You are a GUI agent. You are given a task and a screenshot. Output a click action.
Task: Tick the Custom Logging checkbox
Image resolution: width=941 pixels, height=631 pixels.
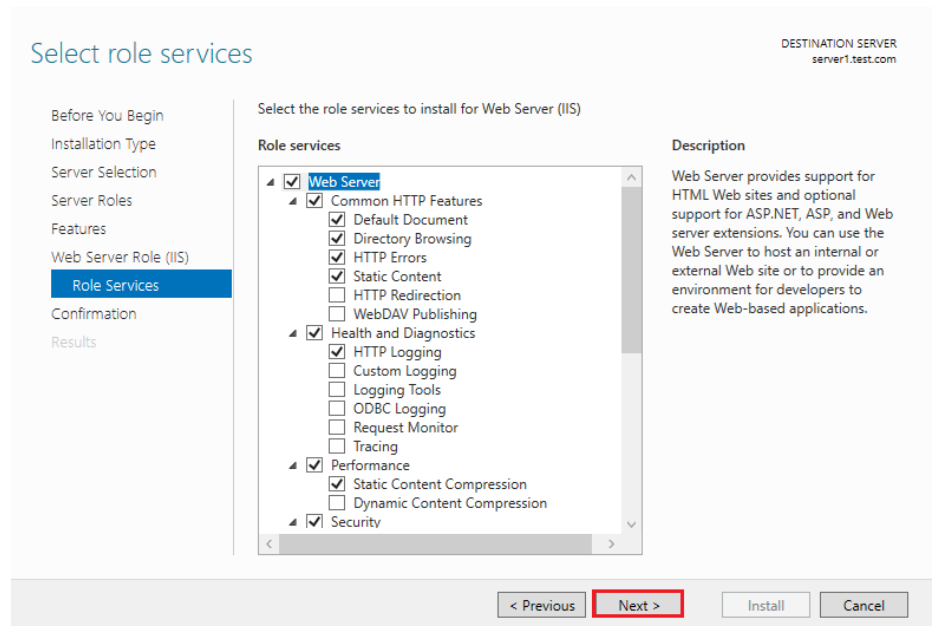[x=337, y=371]
